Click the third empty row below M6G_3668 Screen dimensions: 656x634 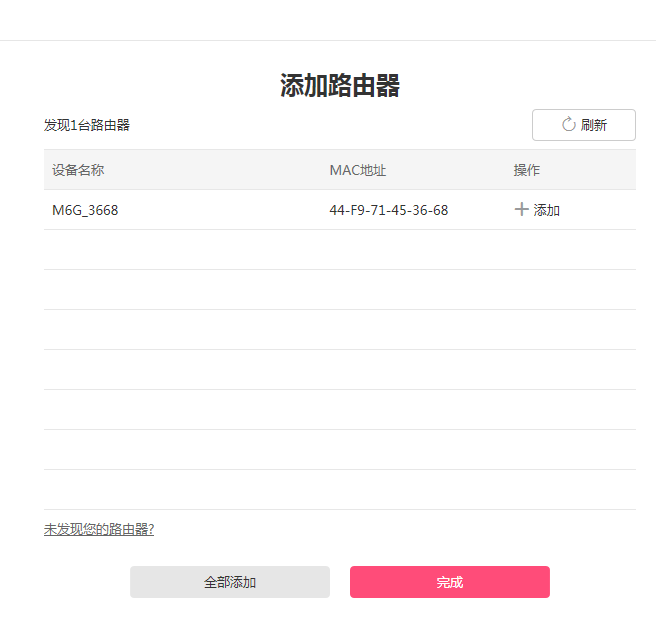pyautogui.click(x=340, y=330)
